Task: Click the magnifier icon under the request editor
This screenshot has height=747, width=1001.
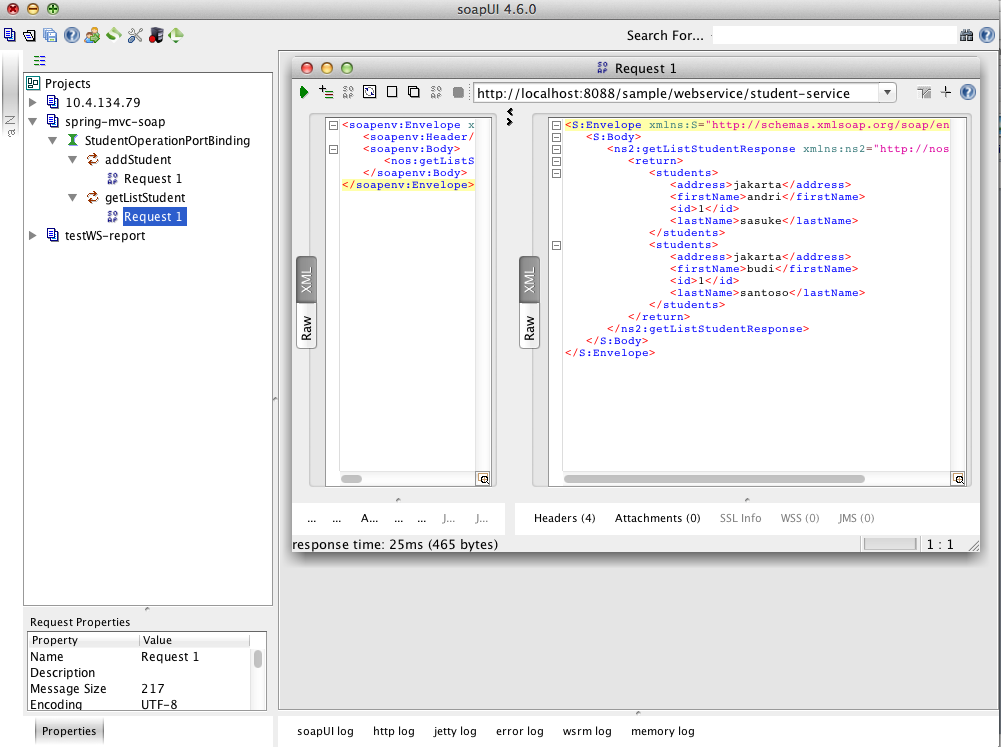Action: pos(483,479)
